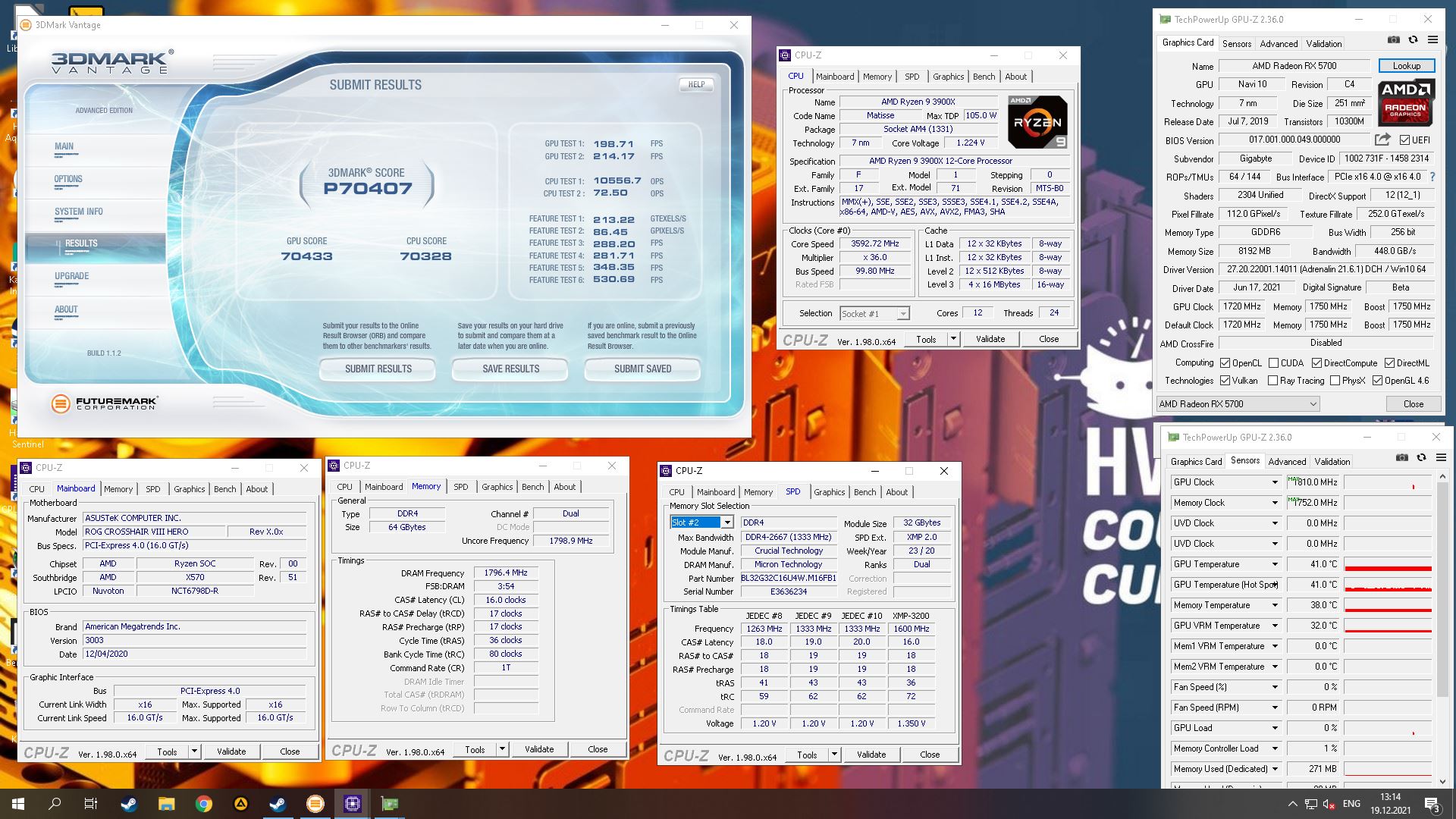
Task: Expand the Tools arrow in CPU-Z Memory window
Action: pos(502,749)
